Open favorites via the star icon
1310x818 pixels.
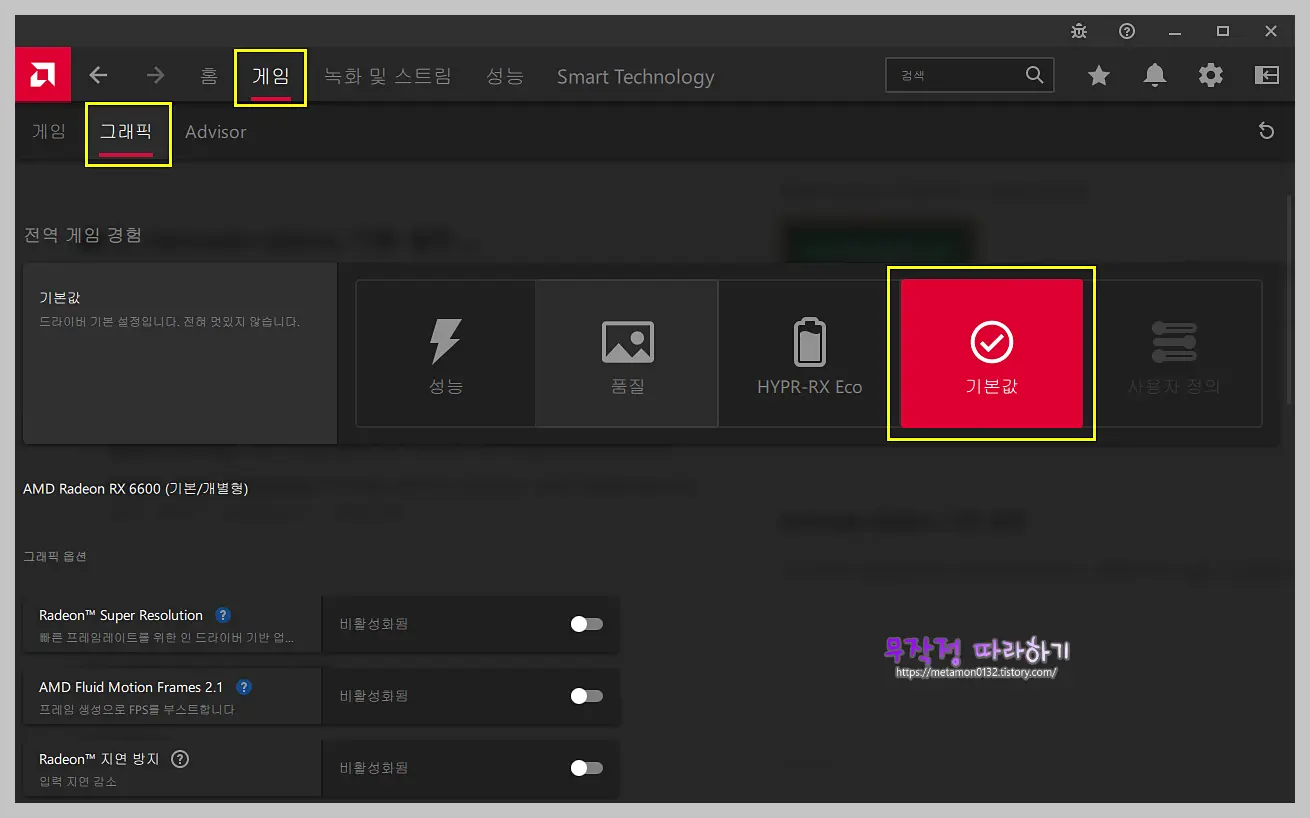1099,75
